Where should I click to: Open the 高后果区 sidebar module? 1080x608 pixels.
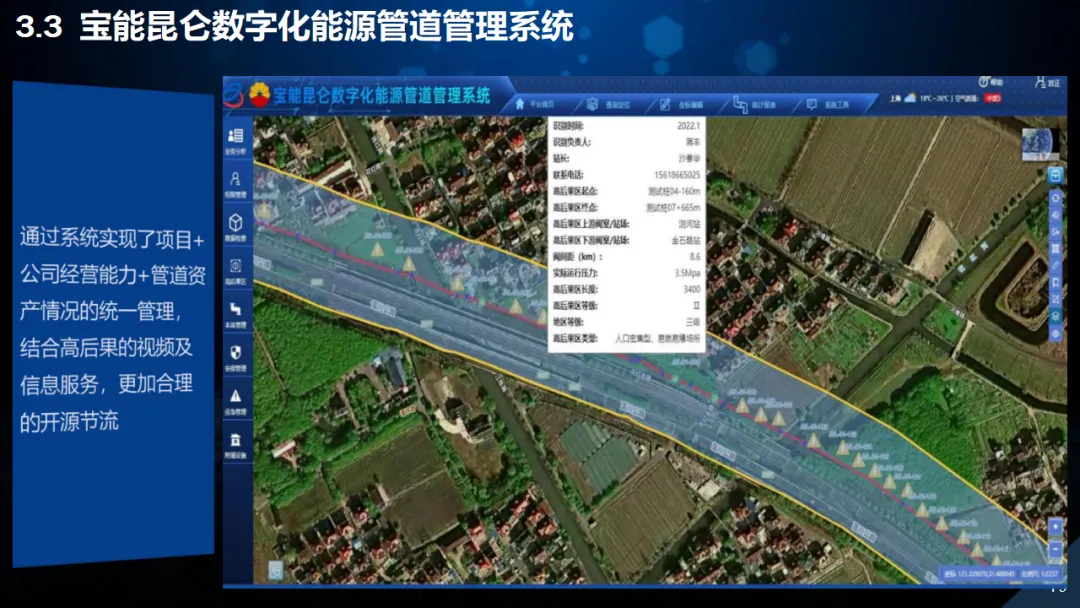pyautogui.click(x=236, y=271)
